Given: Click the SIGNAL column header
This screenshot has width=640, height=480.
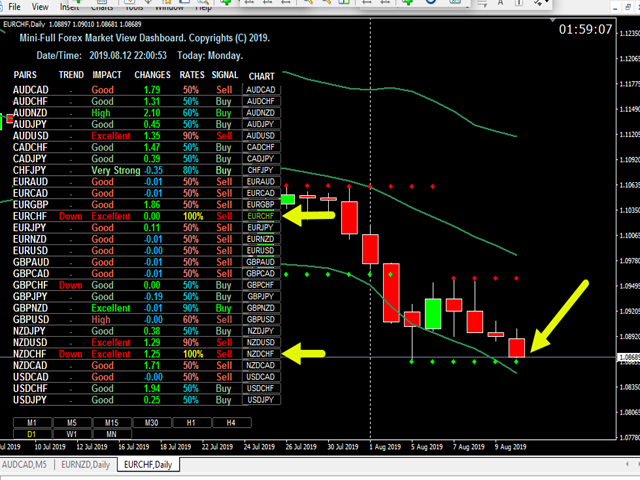Looking at the screenshot, I should click(225, 75).
